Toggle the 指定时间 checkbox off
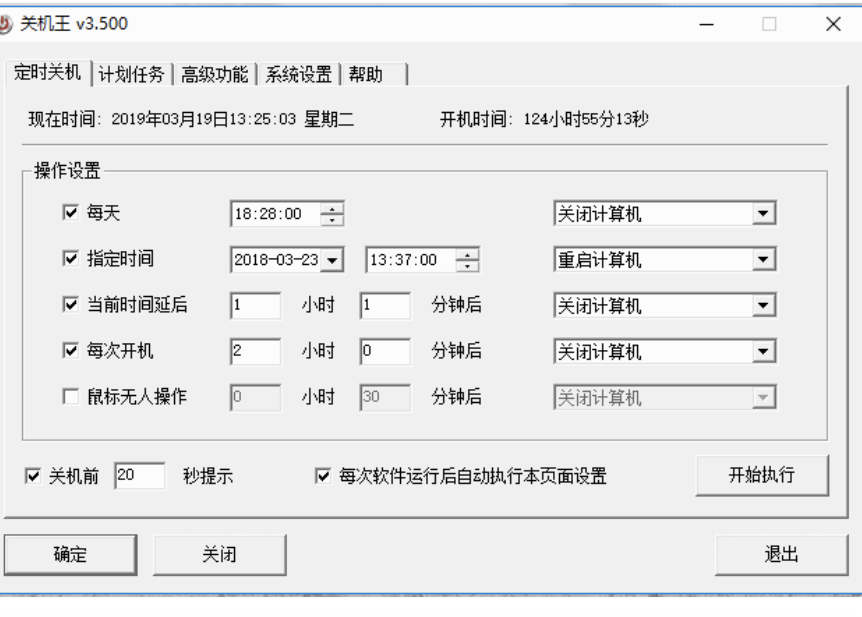Image resolution: width=862 pixels, height=617 pixels. coord(70,259)
